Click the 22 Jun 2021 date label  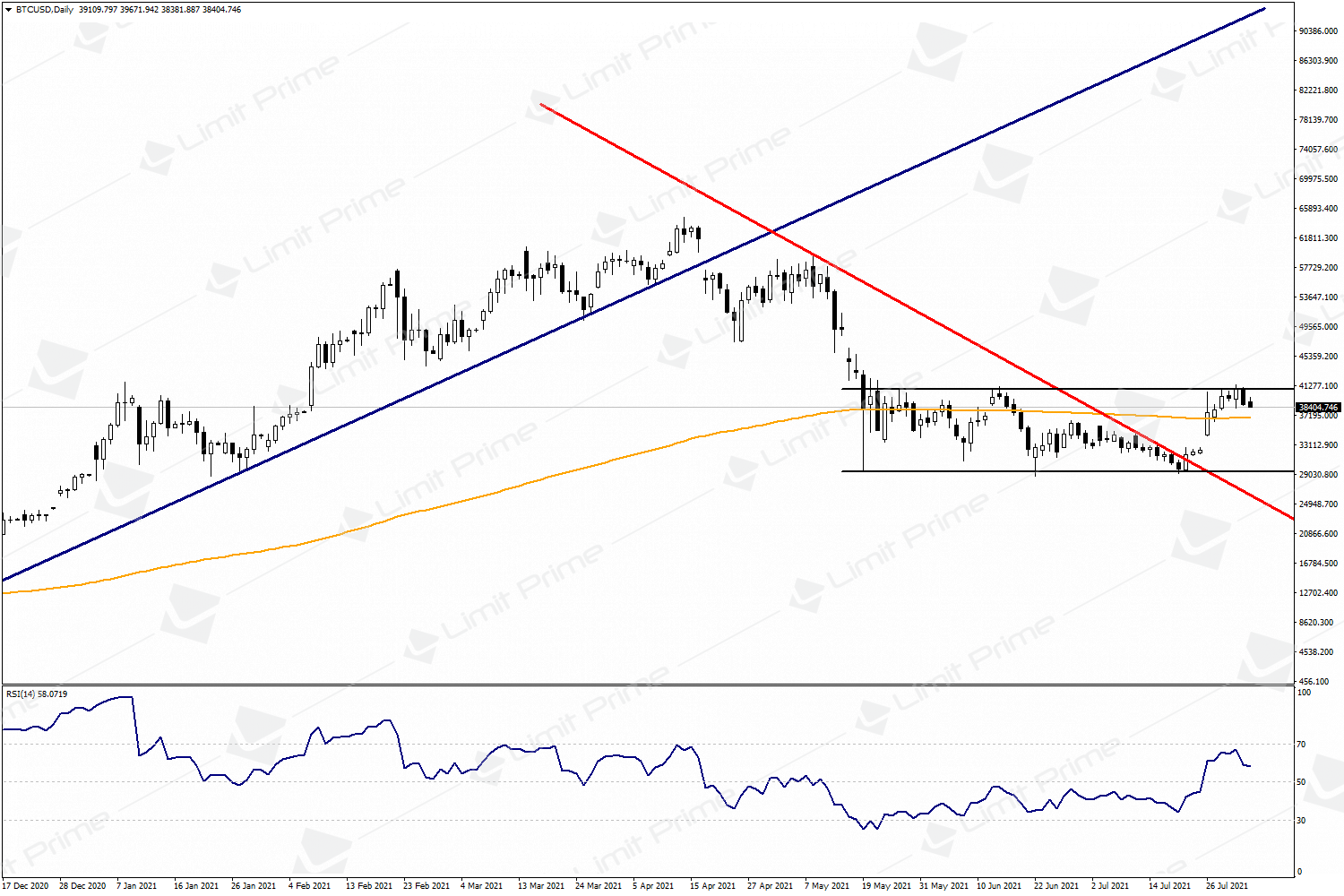[x=1057, y=886]
